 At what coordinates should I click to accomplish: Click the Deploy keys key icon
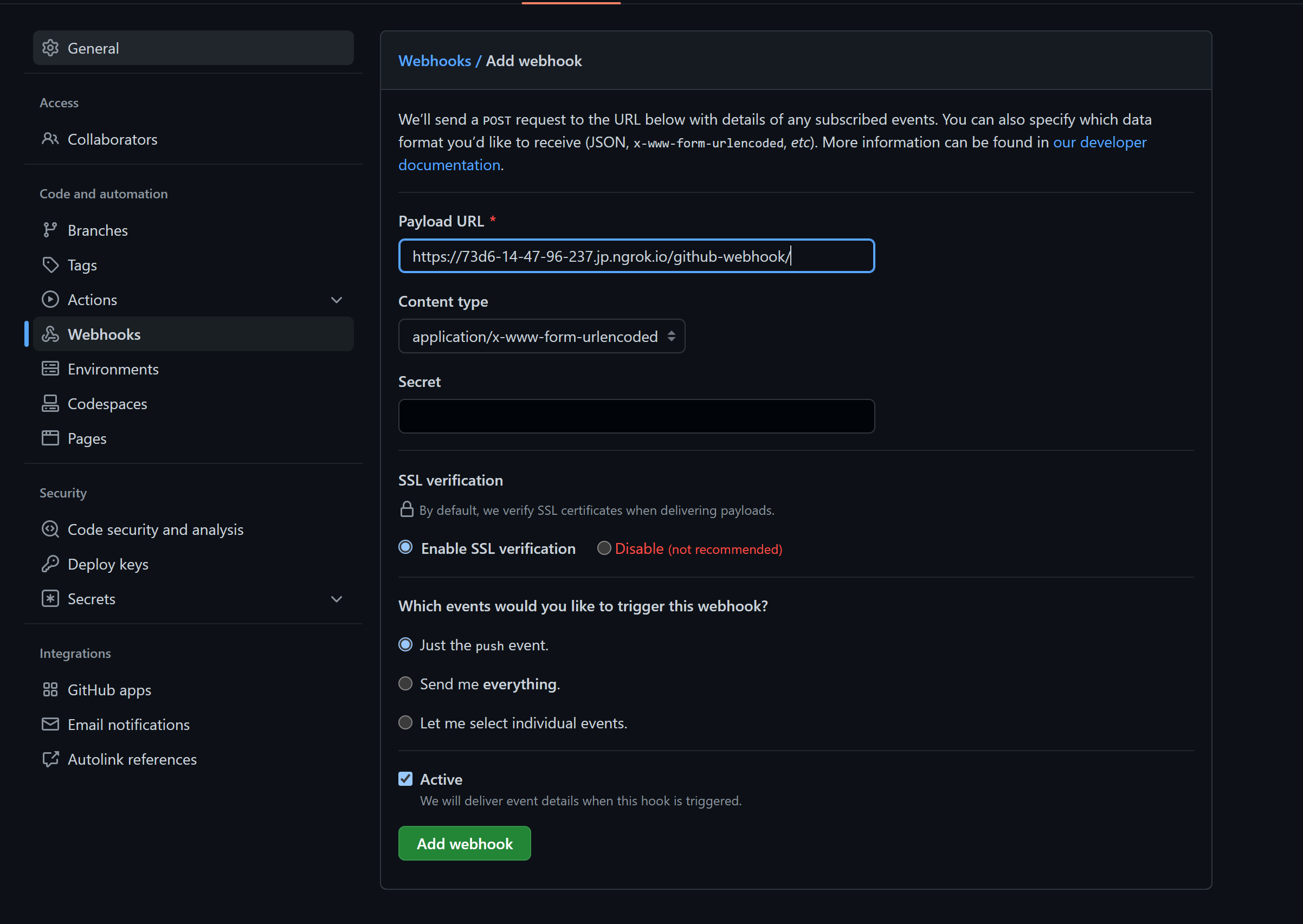coord(50,564)
